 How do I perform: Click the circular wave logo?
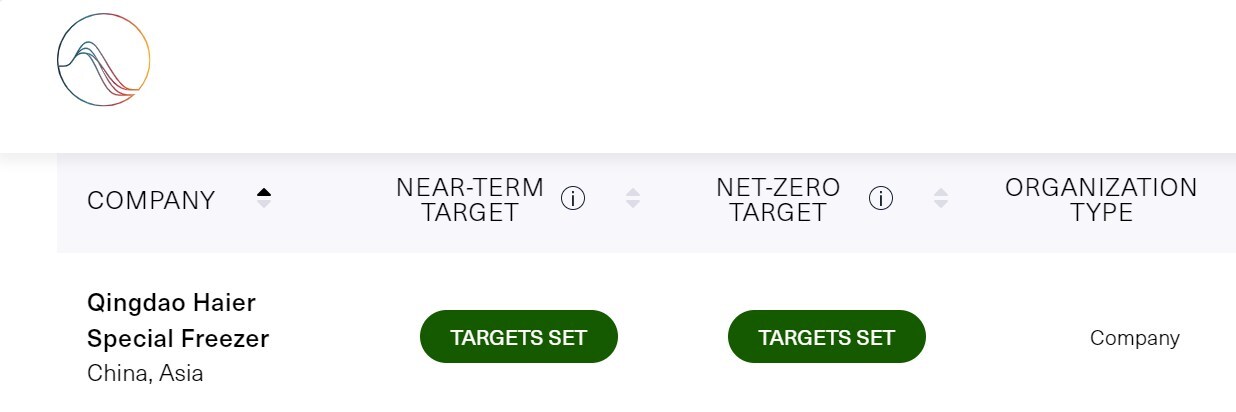click(x=103, y=60)
